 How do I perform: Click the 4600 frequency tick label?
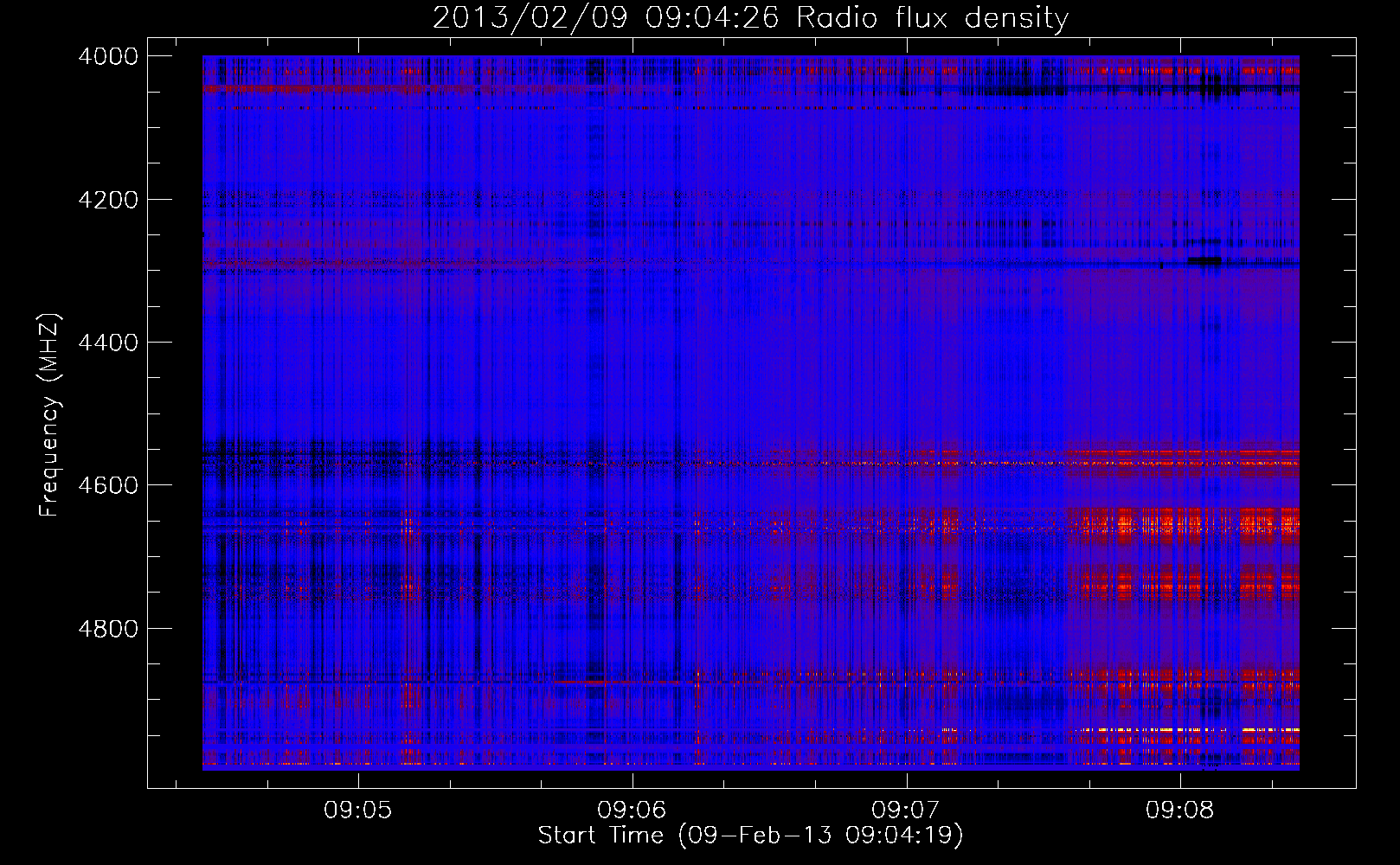coord(108,485)
